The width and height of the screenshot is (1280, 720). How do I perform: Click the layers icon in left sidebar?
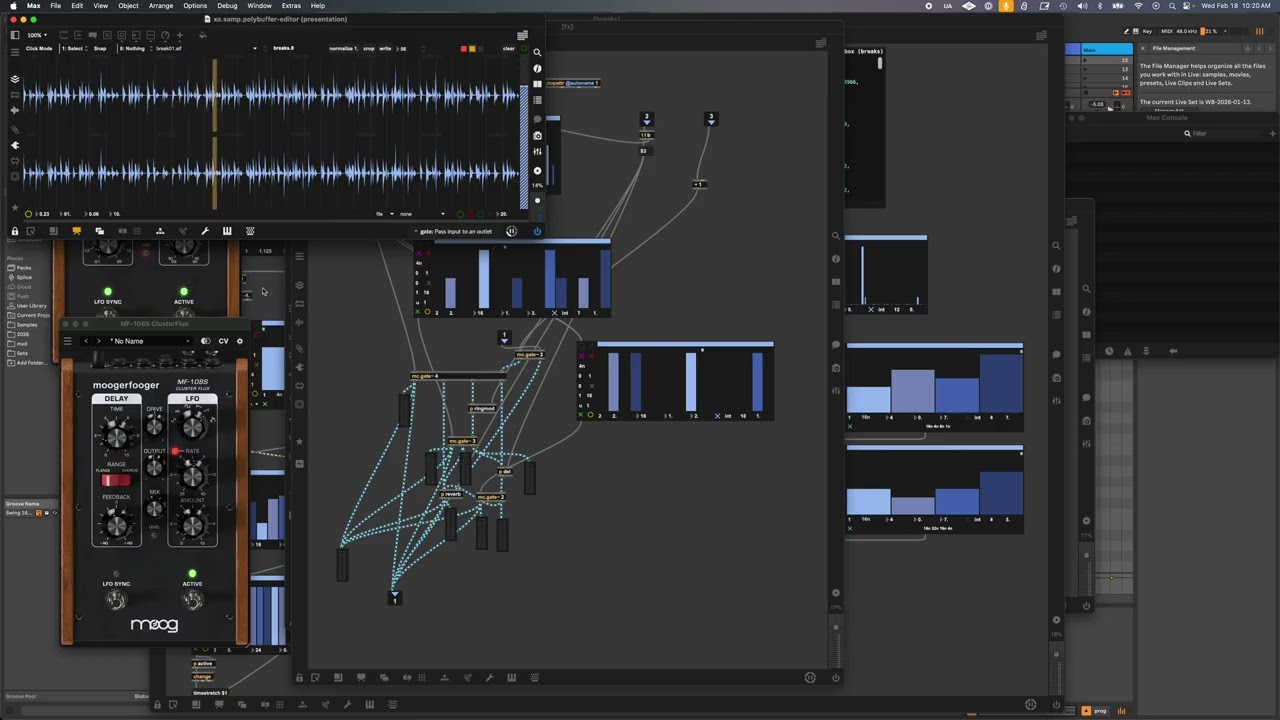[15, 78]
